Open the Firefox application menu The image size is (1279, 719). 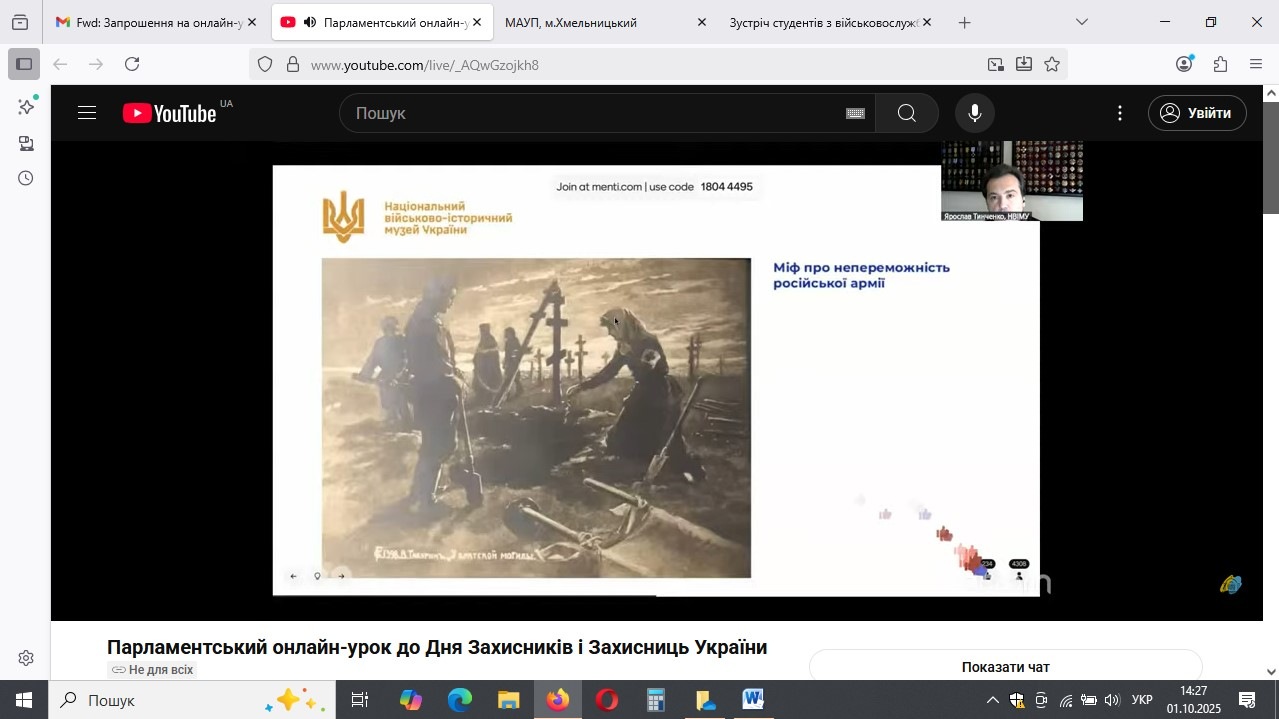tap(1256, 64)
